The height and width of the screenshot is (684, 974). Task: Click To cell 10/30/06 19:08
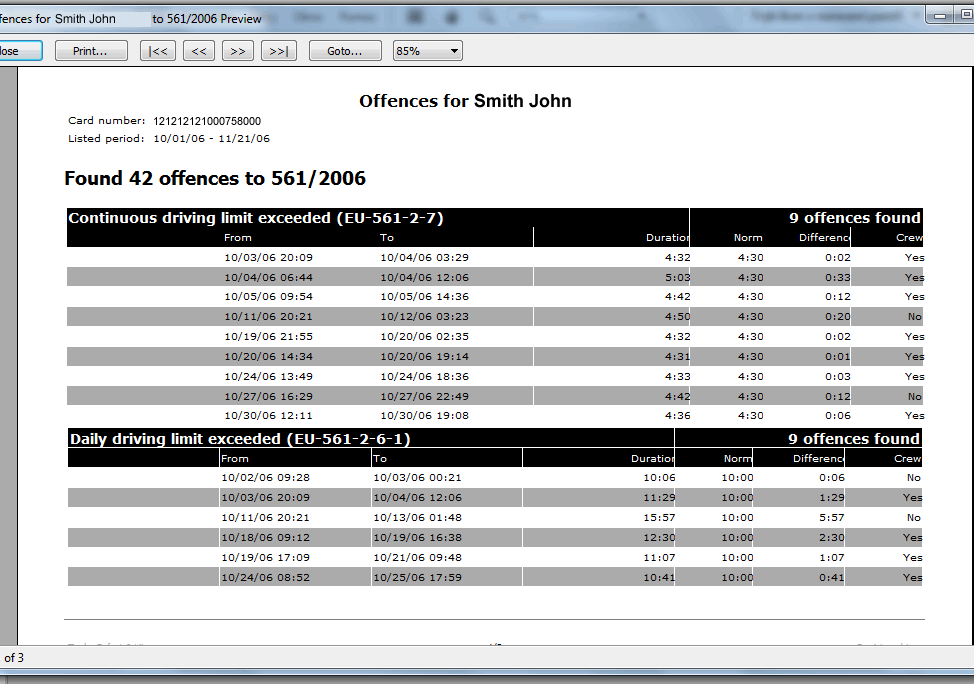[x=424, y=415]
